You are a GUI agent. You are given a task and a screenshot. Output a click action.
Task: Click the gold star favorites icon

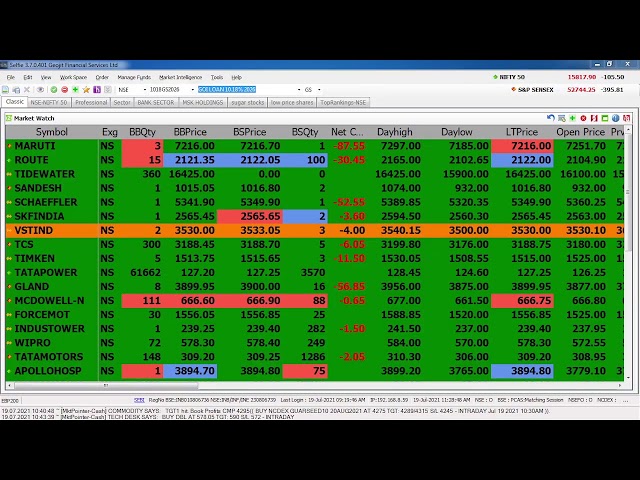(x=86, y=89)
